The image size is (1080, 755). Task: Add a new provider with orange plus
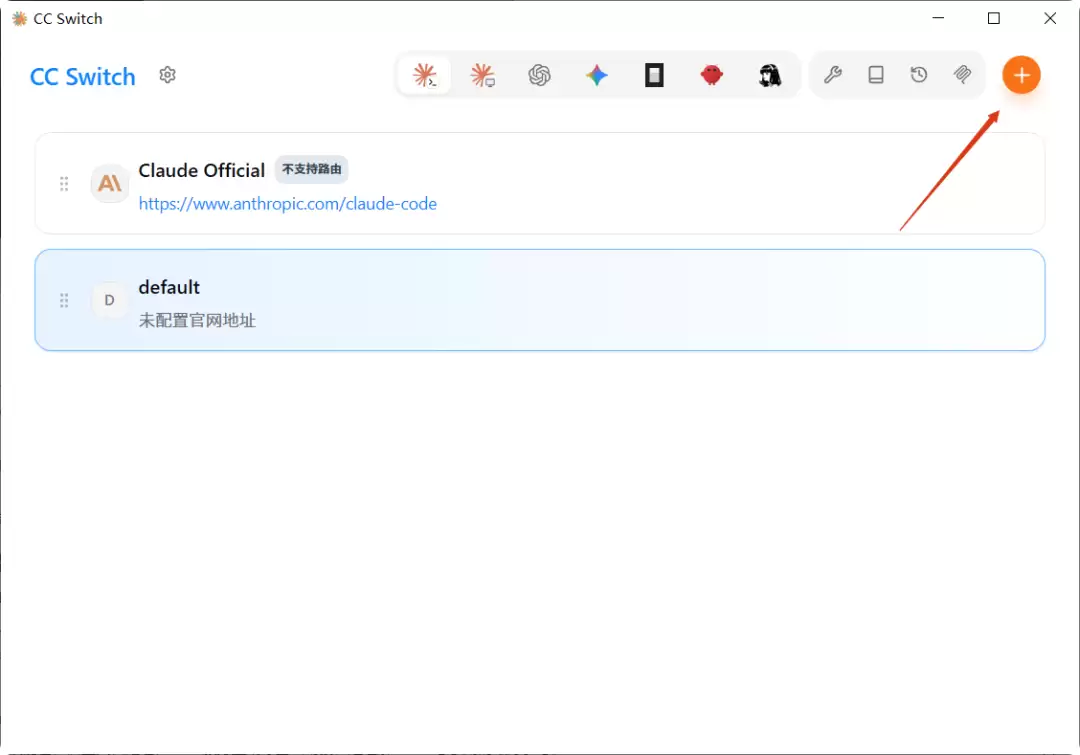1021,74
